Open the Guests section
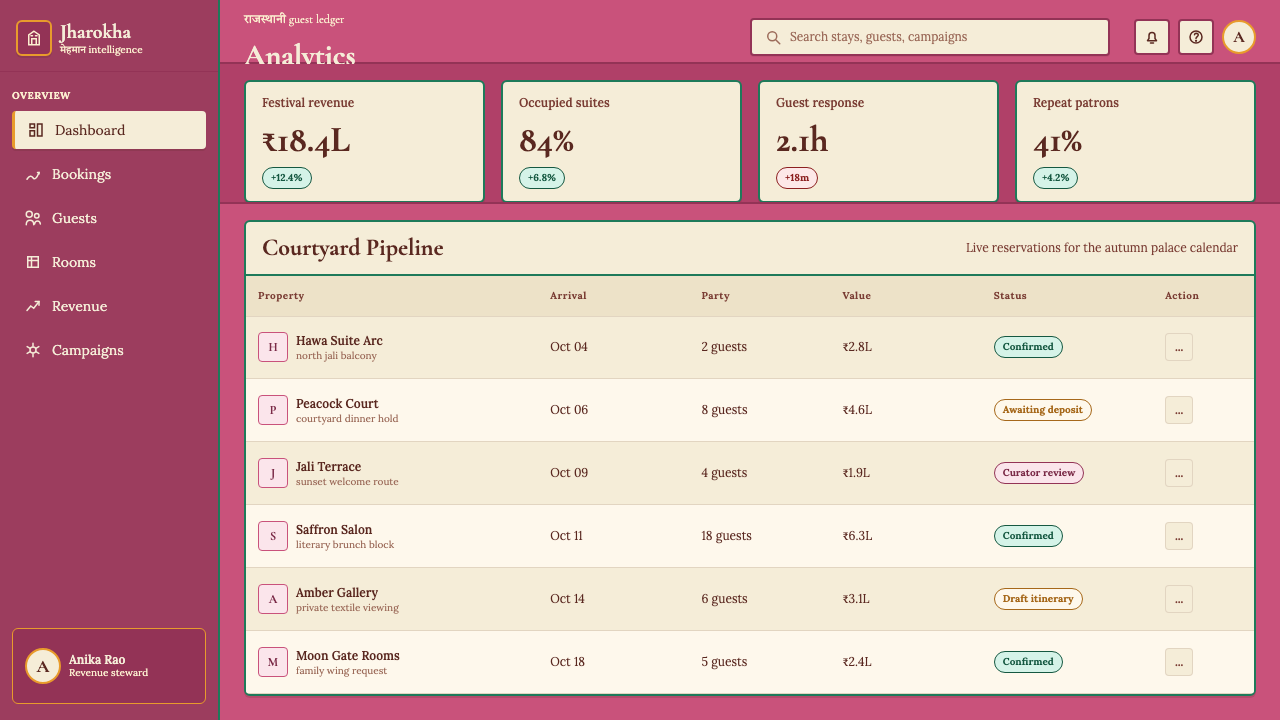 click(109, 218)
